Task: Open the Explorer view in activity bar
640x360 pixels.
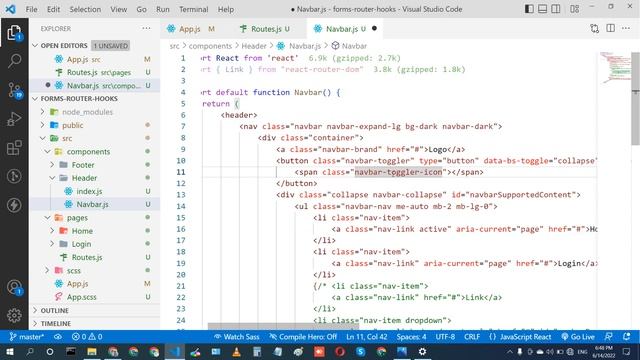Action: pyautogui.click(x=14, y=33)
